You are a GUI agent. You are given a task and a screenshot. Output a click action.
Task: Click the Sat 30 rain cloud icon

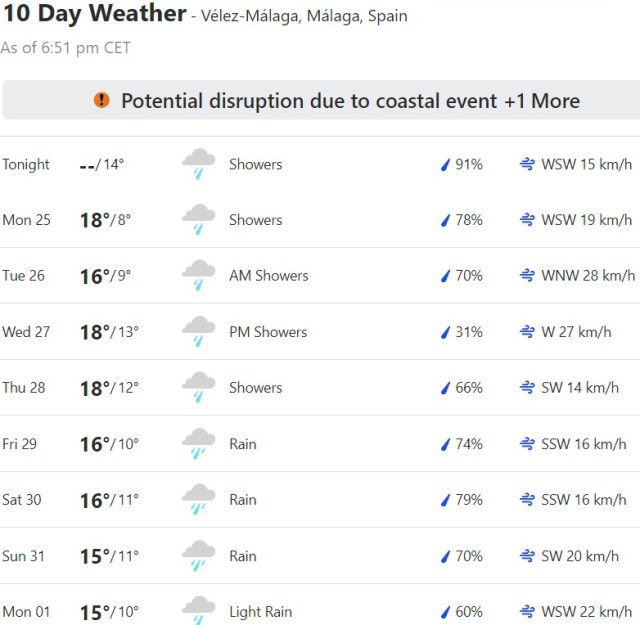pos(198,500)
